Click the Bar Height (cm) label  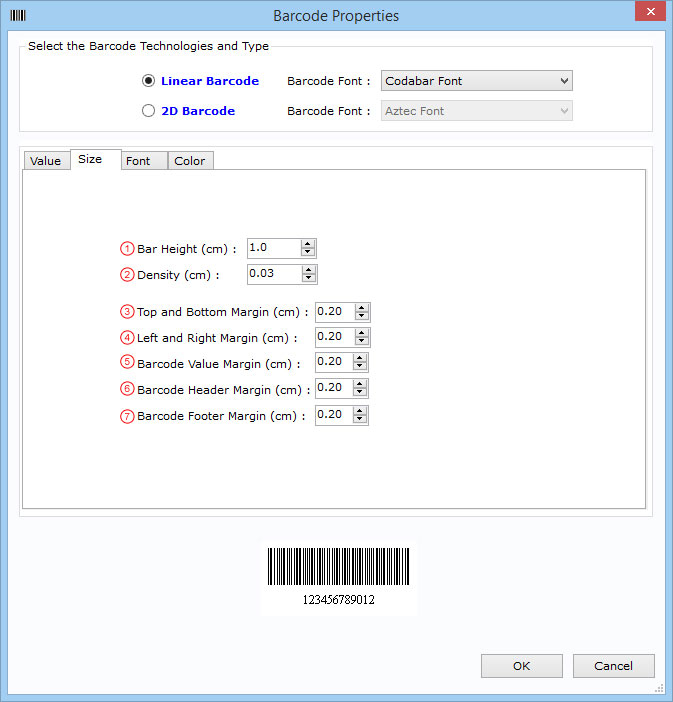pos(186,249)
